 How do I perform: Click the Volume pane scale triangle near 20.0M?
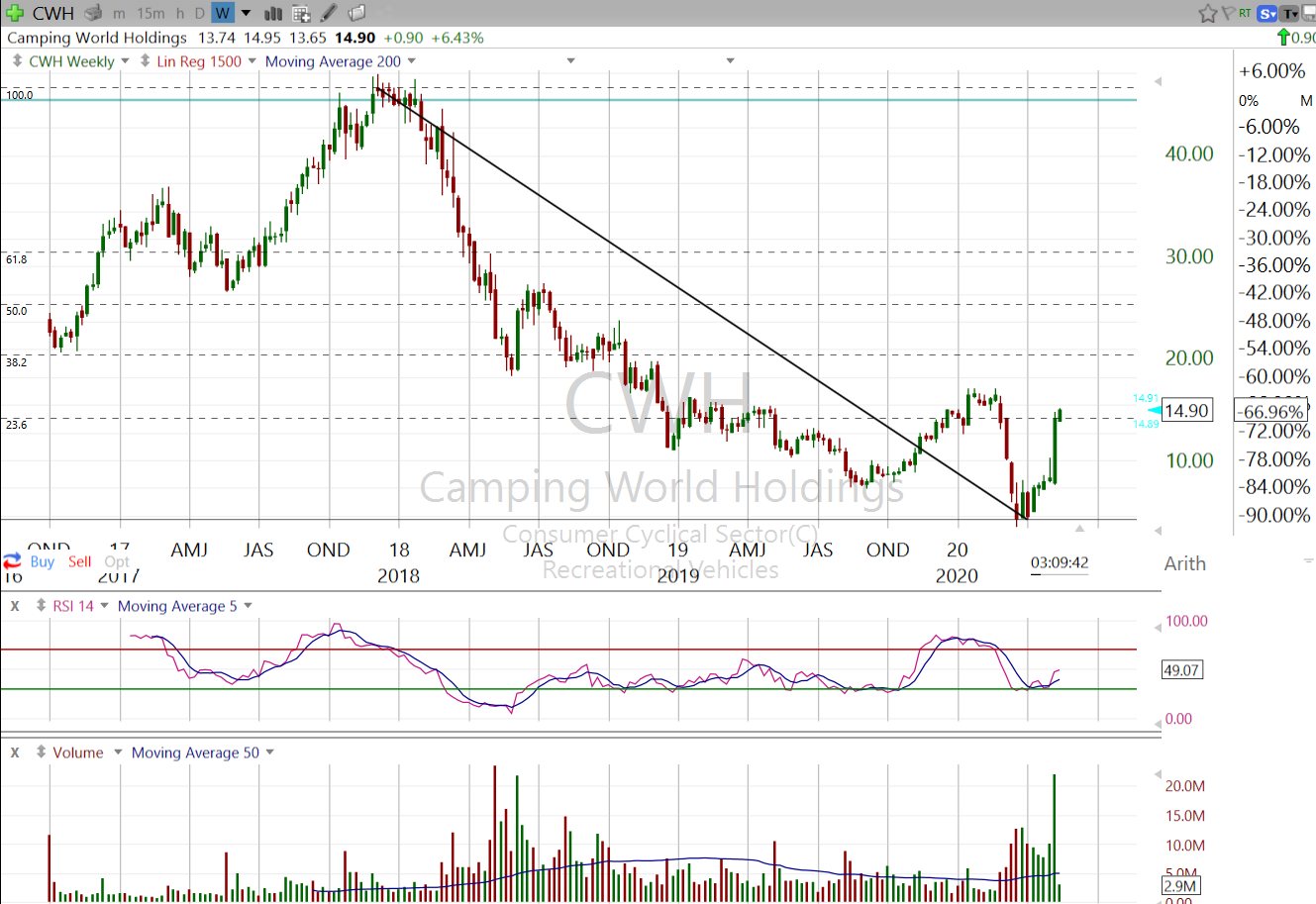pyautogui.click(x=1159, y=773)
